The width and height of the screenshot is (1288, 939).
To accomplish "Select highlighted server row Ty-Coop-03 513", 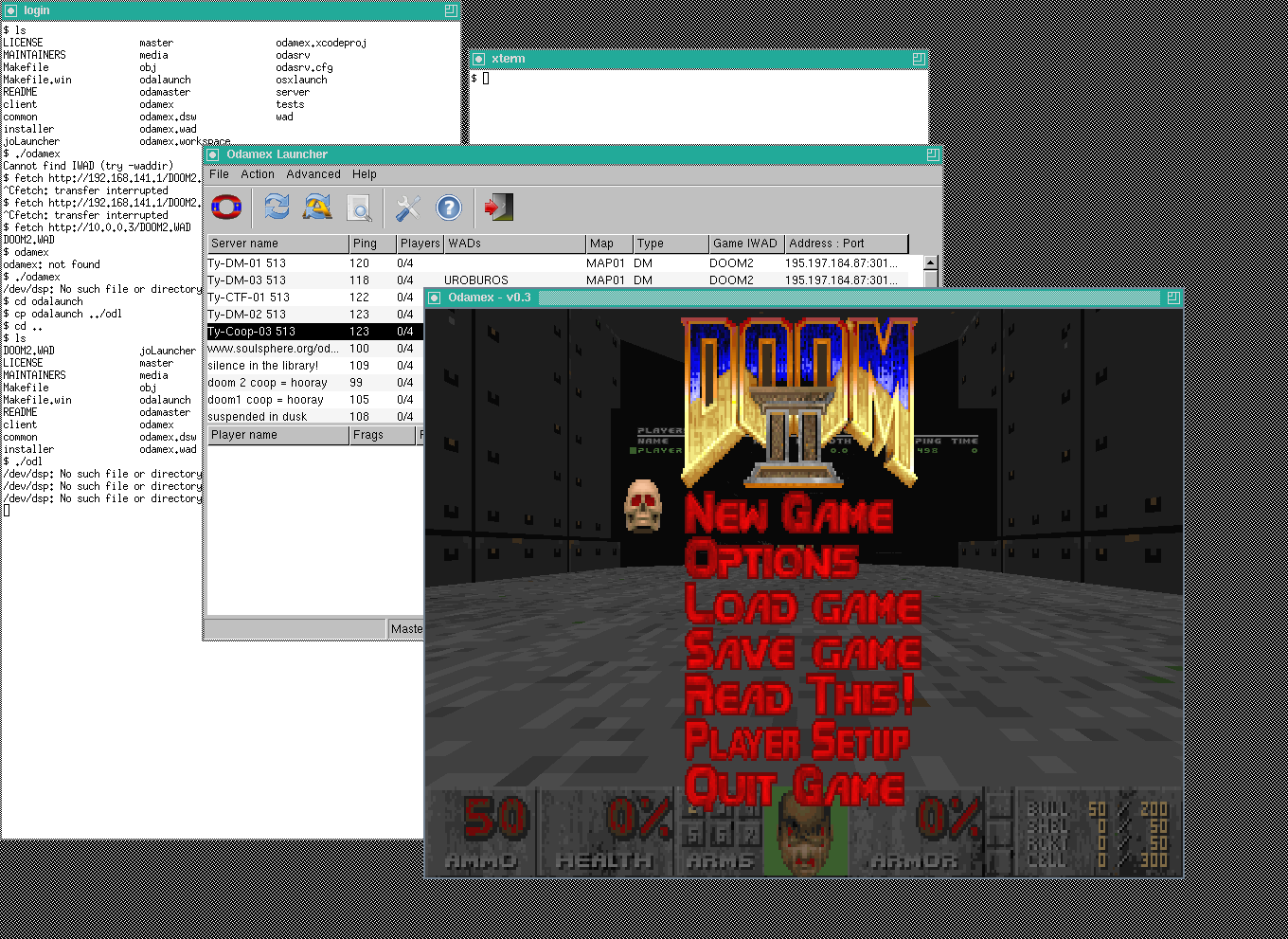I will [315, 332].
